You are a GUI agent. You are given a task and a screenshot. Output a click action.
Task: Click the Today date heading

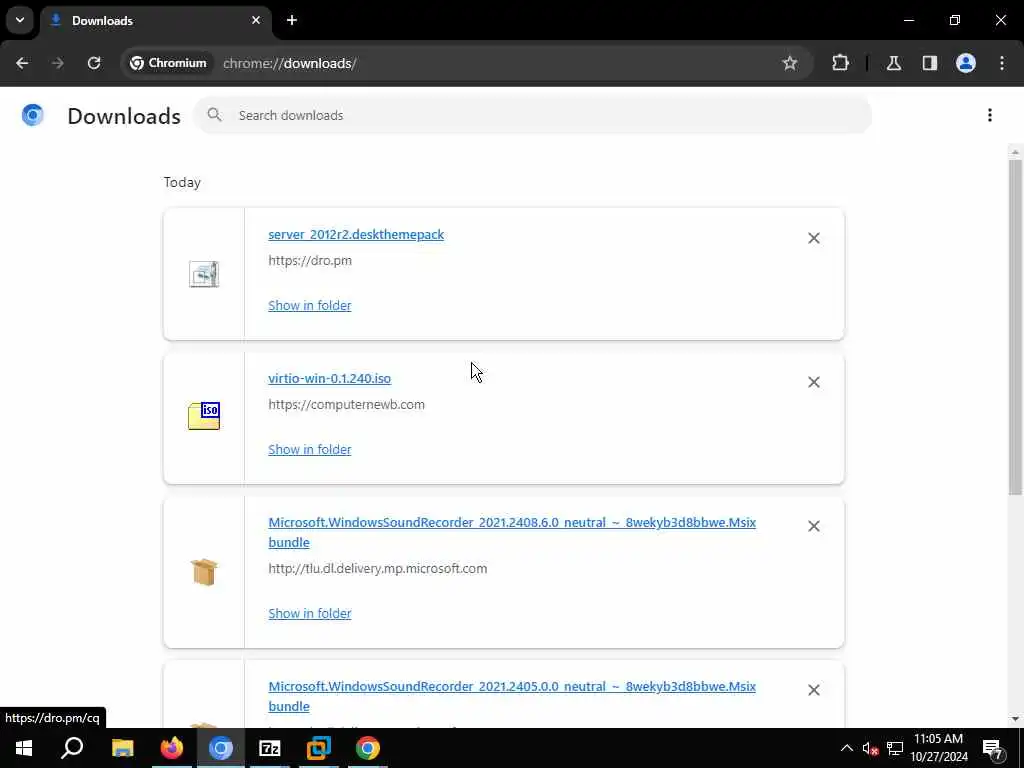tap(182, 182)
